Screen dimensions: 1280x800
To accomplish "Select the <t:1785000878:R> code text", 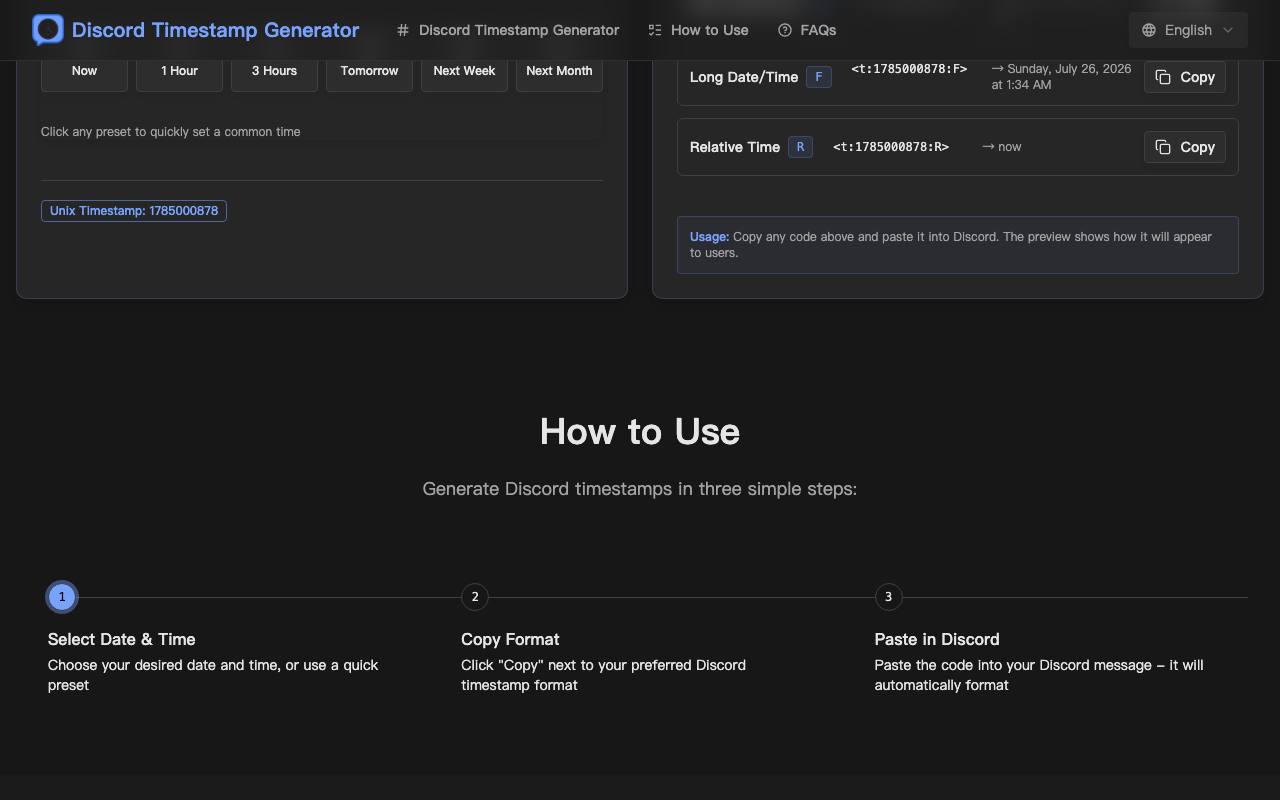I will click(x=891, y=147).
